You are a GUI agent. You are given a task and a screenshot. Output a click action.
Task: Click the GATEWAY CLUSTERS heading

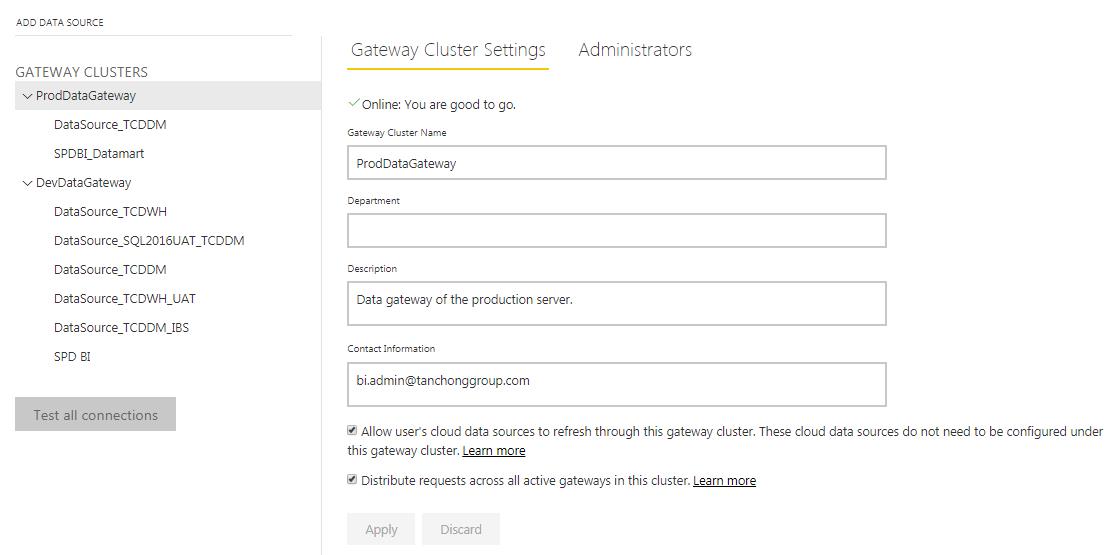coord(81,72)
